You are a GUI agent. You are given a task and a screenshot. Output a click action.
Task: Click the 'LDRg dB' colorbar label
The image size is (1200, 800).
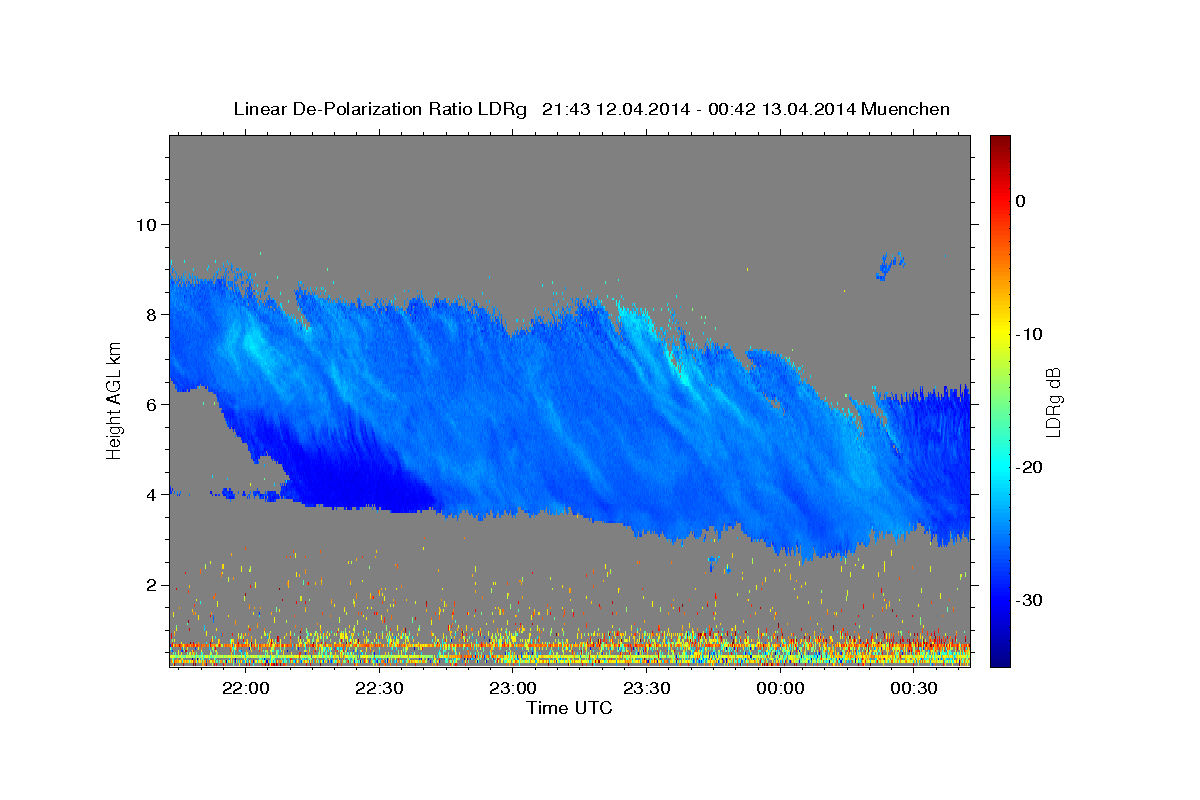click(x=1052, y=401)
